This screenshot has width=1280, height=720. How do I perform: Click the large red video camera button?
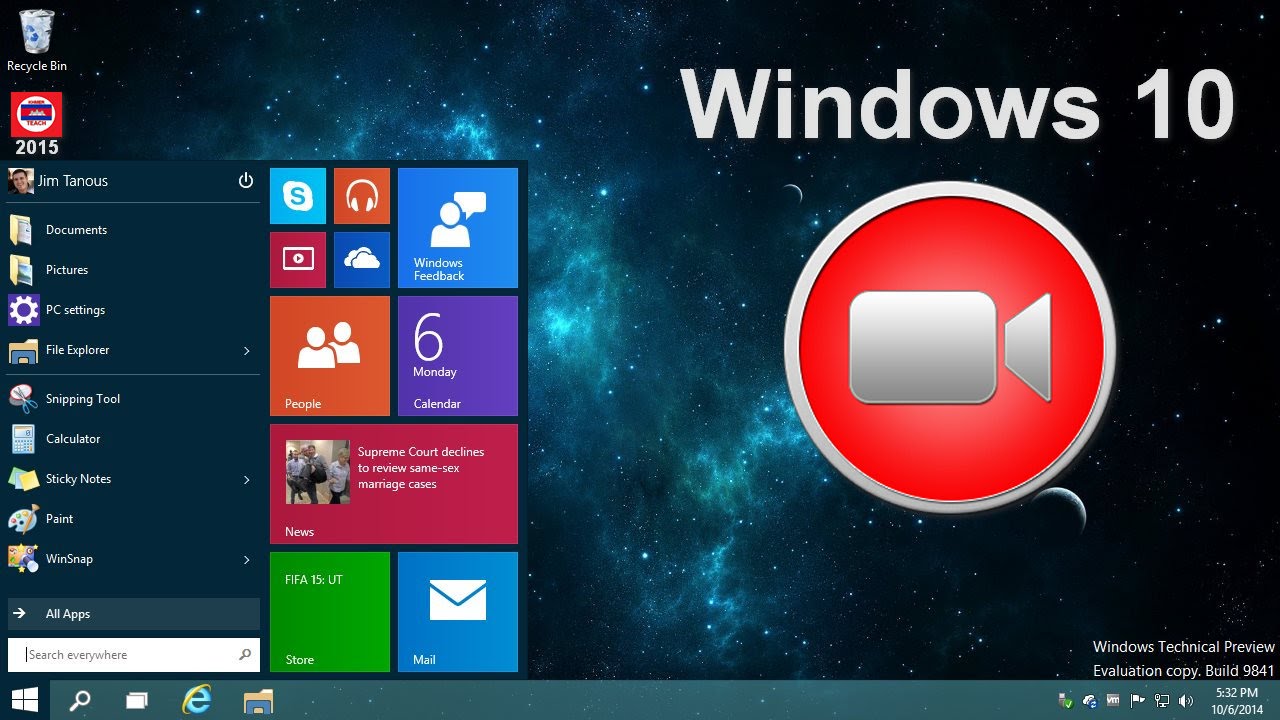[x=950, y=346]
